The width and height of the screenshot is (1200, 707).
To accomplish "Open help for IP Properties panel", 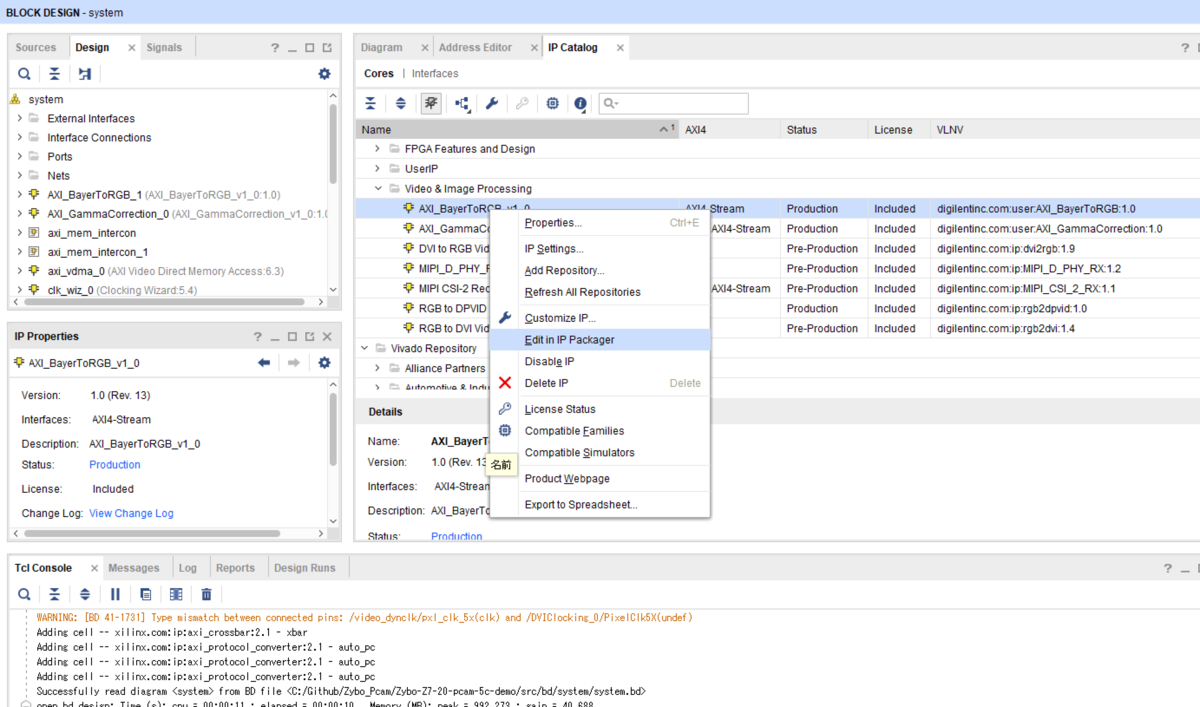I will click(x=257, y=337).
